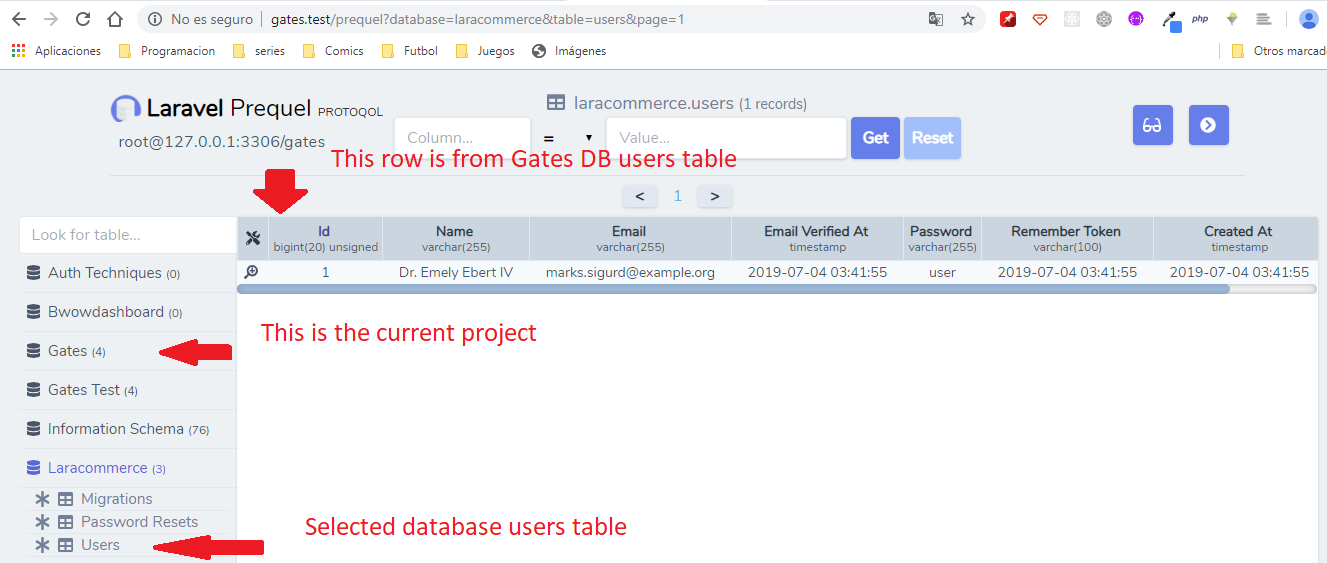
Task: Sort by Email Verified At column header
Action: [x=817, y=238]
